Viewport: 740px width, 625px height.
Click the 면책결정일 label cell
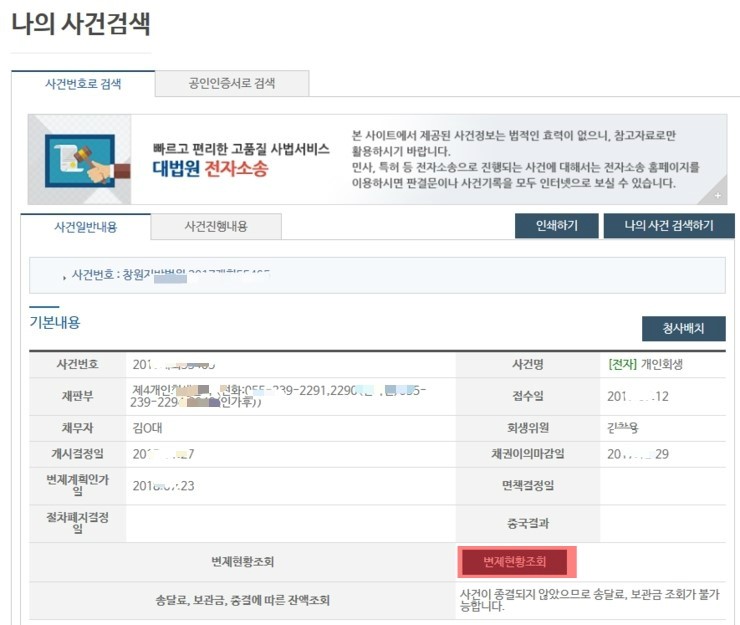[528, 486]
